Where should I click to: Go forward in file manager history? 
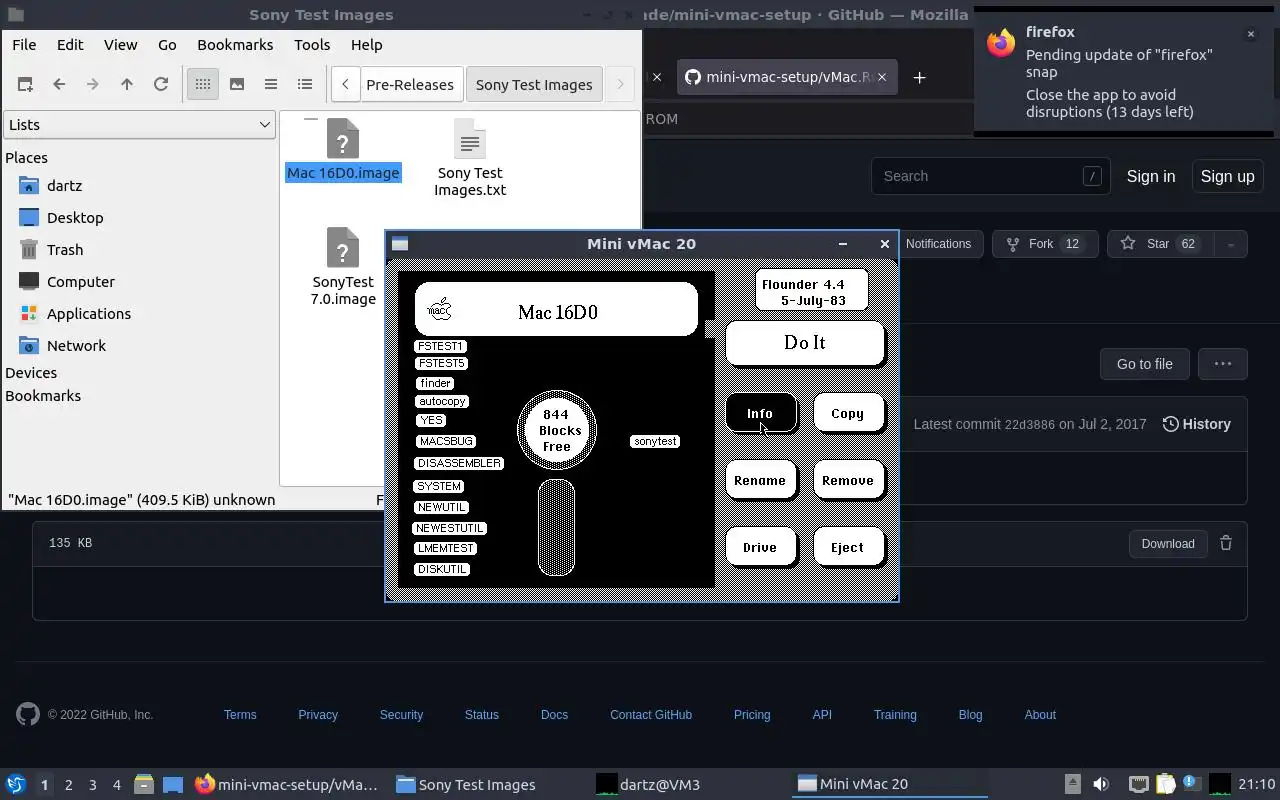(93, 85)
